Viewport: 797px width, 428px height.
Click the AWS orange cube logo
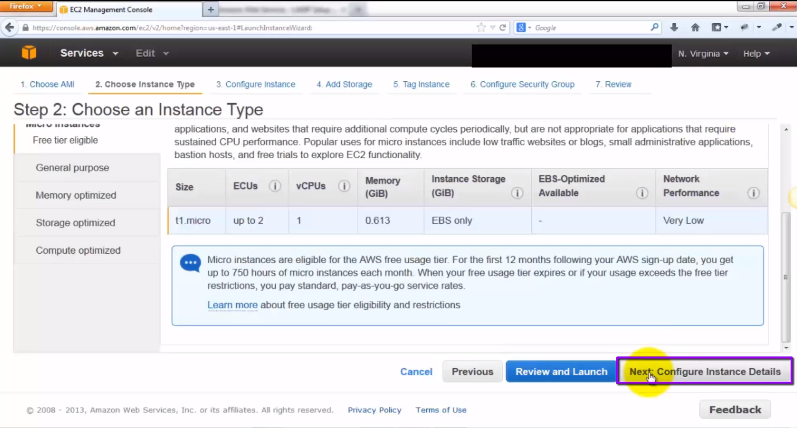pos(29,52)
